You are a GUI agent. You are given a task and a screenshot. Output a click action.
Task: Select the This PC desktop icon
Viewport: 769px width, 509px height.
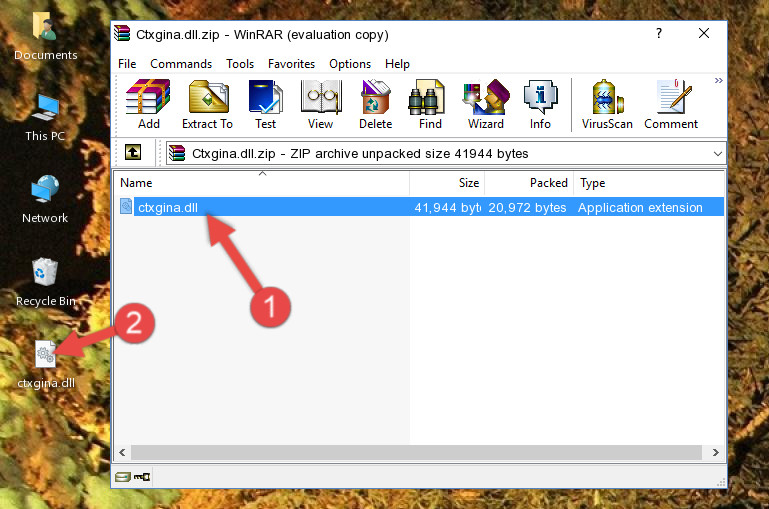(x=45, y=118)
